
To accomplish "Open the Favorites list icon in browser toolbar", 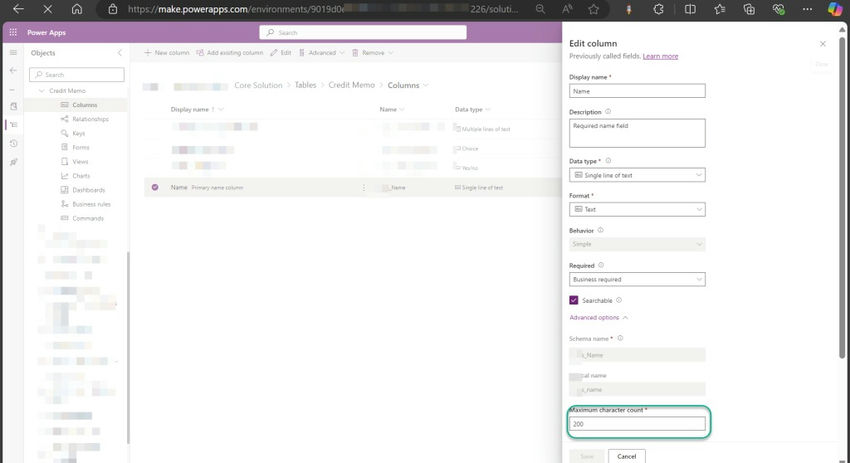I will click(x=719, y=9).
